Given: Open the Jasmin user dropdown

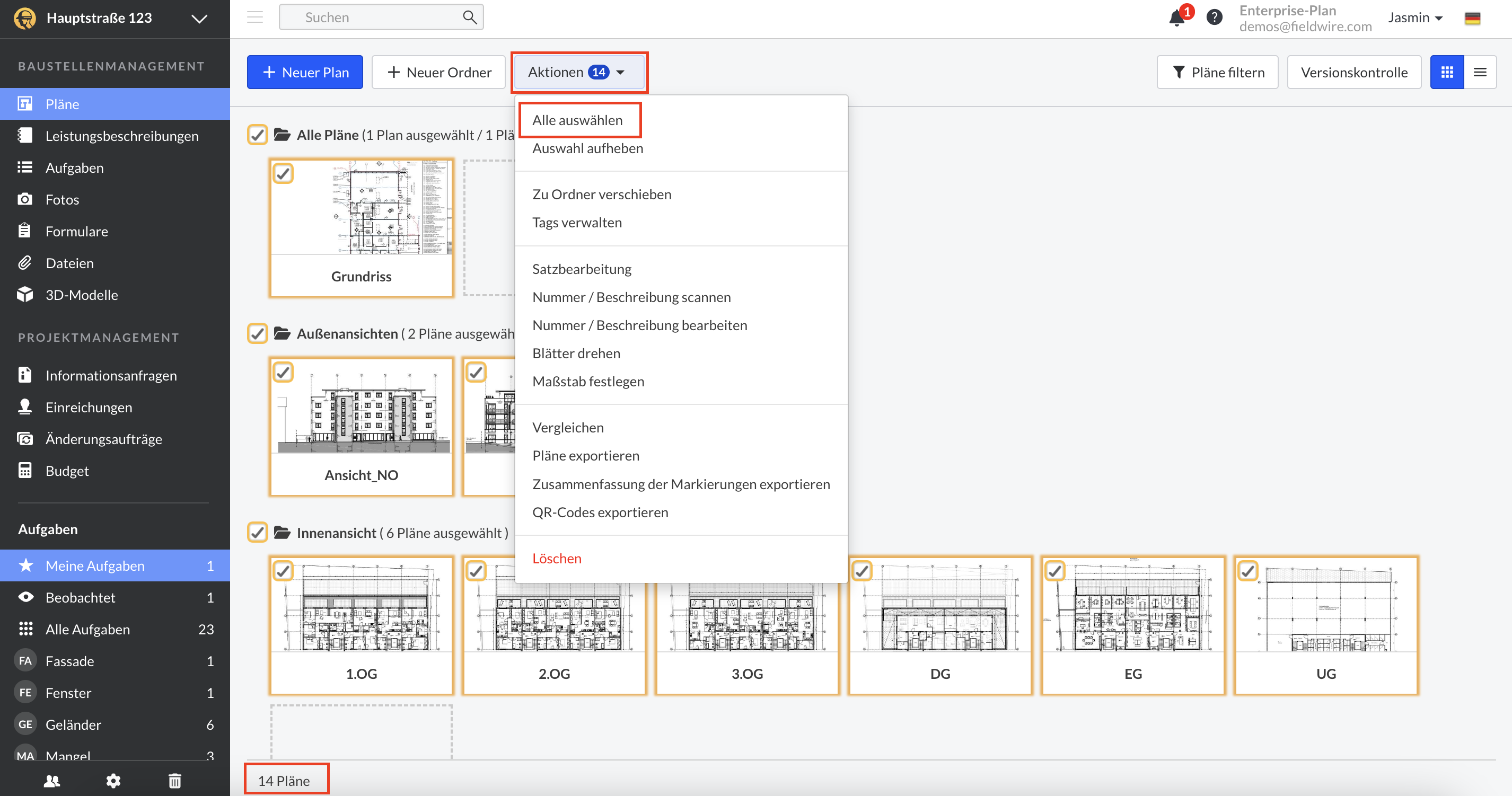Looking at the screenshot, I should (1415, 17).
